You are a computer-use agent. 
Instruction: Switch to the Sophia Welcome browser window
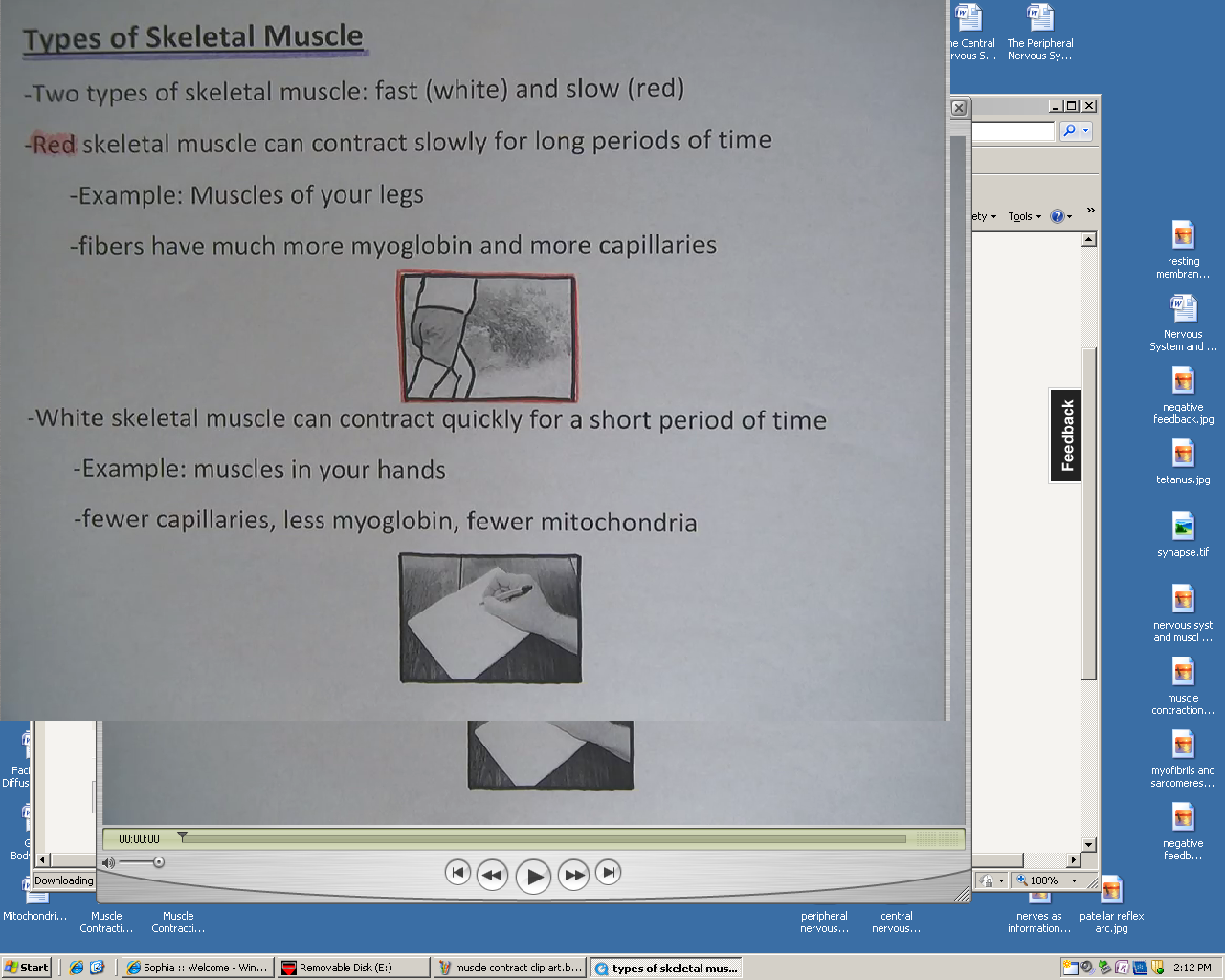point(198,968)
